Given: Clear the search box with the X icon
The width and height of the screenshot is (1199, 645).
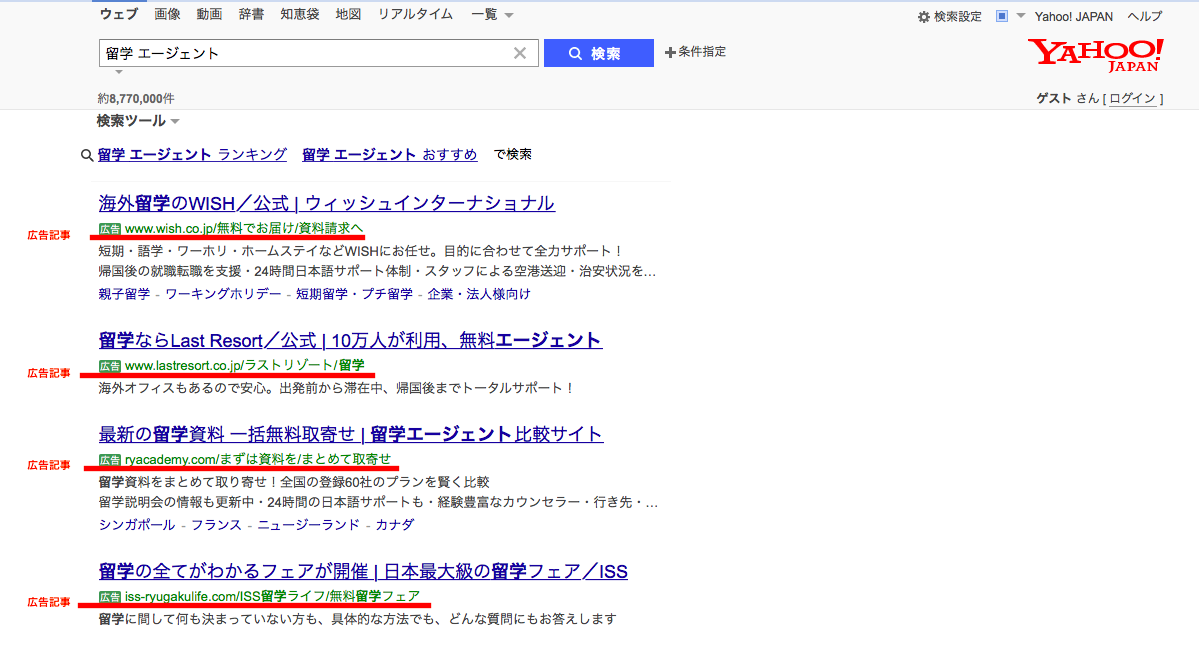Looking at the screenshot, I should [x=519, y=54].
